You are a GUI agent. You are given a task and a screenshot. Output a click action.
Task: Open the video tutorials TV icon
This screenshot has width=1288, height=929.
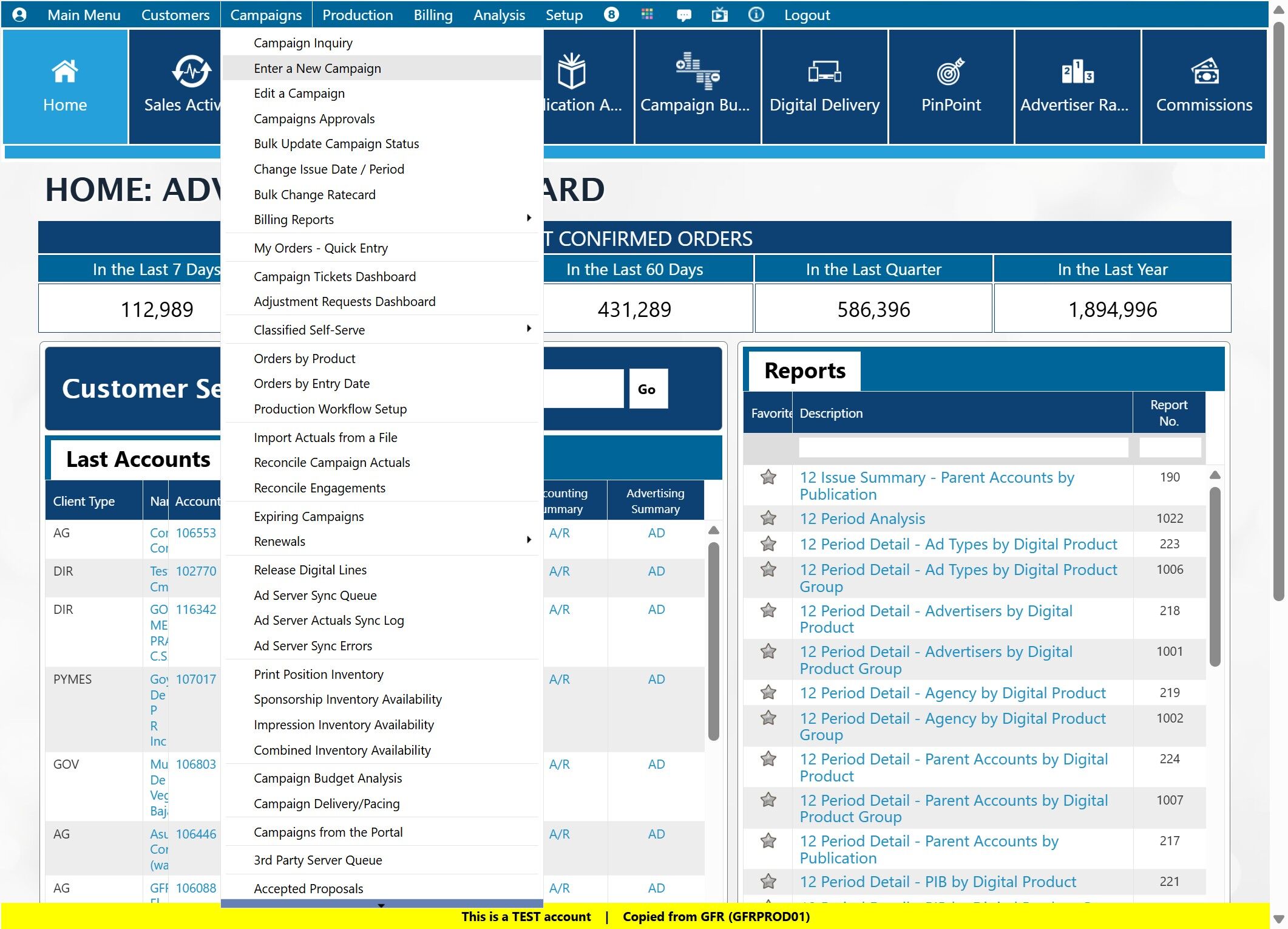[719, 15]
